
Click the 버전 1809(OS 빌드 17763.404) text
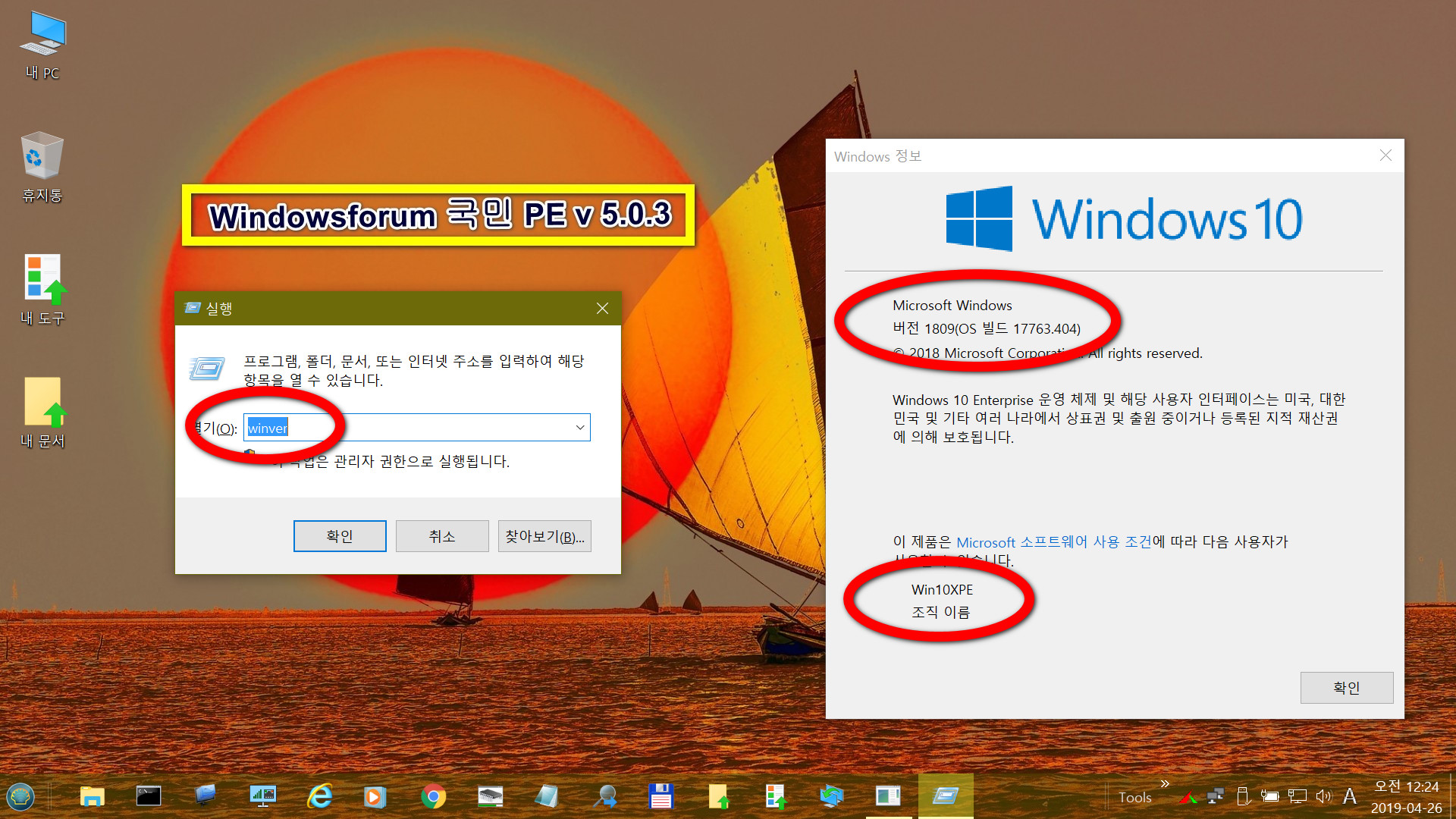point(986,328)
